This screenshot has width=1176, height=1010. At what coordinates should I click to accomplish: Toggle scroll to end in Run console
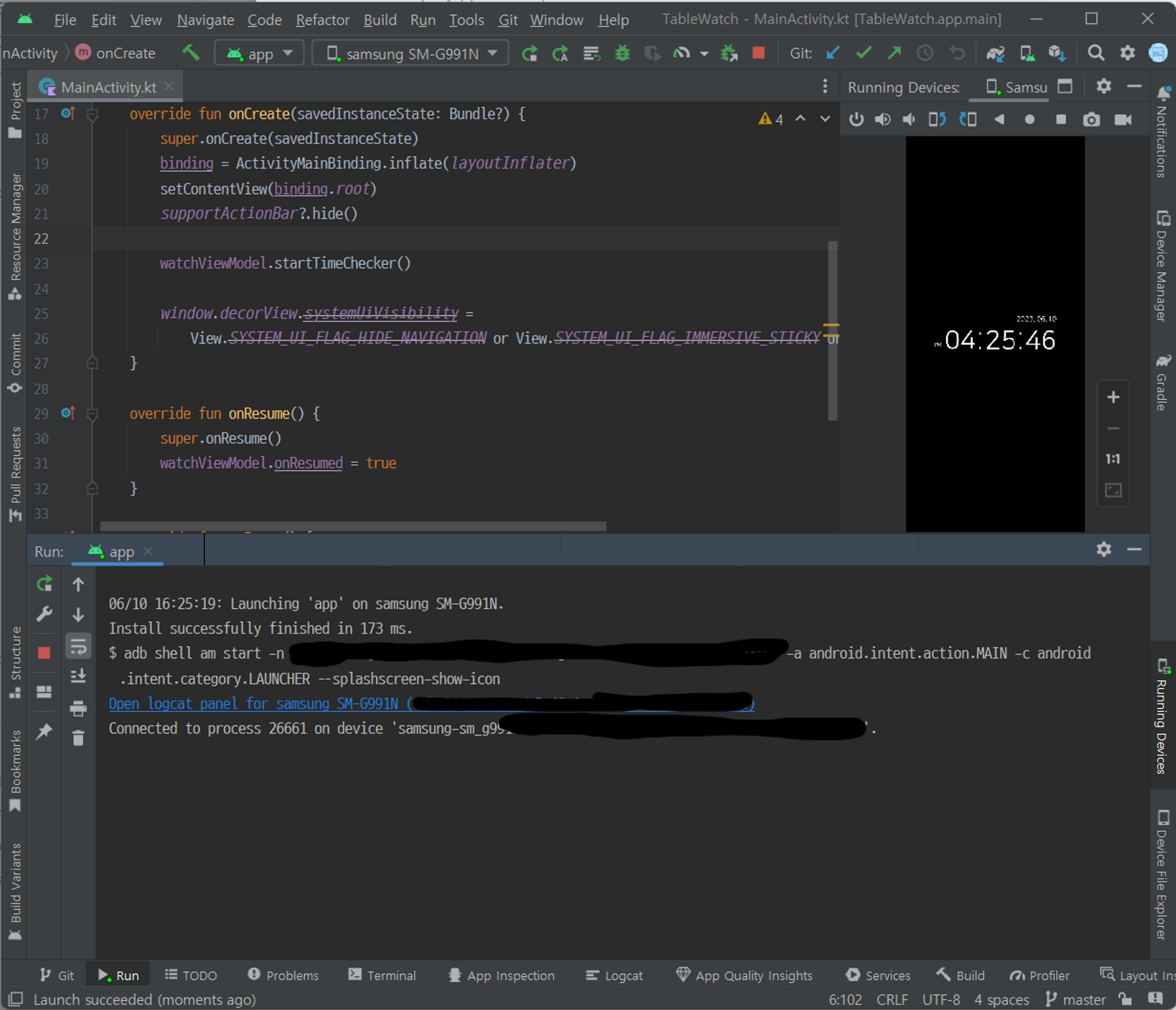pos(78,677)
